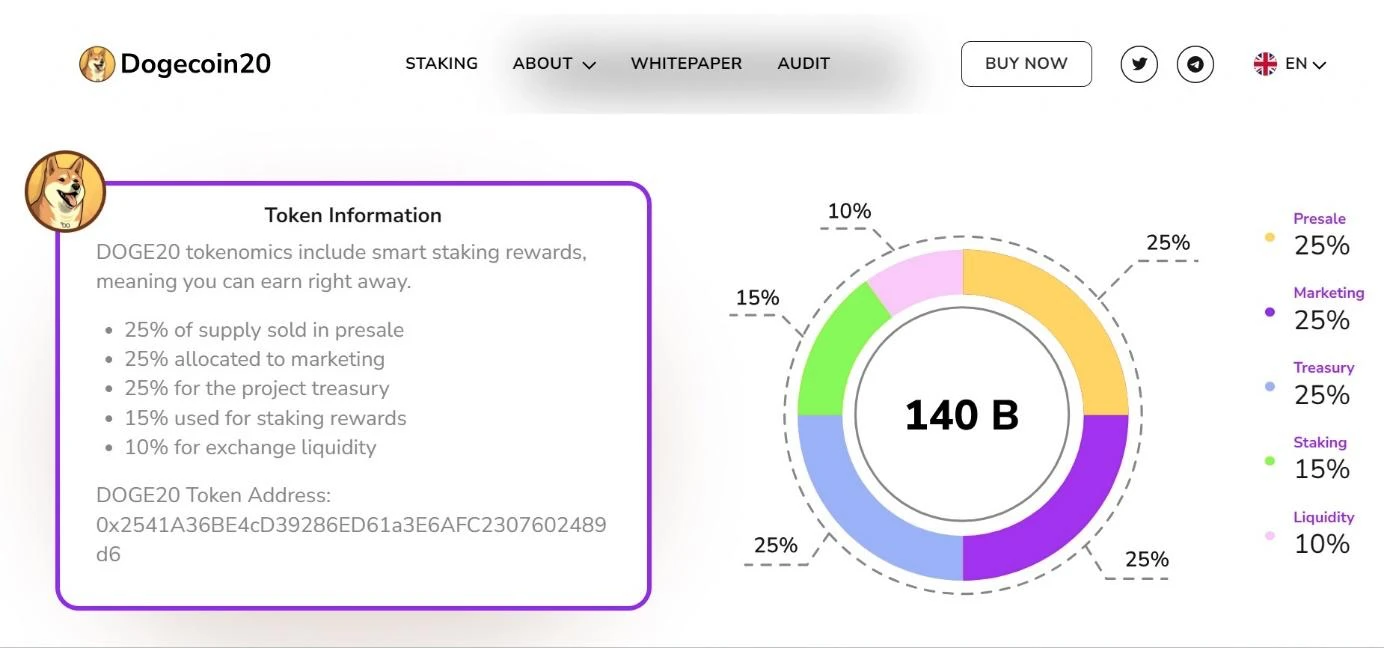Click the blue Treasury legend dot

click(1270, 386)
